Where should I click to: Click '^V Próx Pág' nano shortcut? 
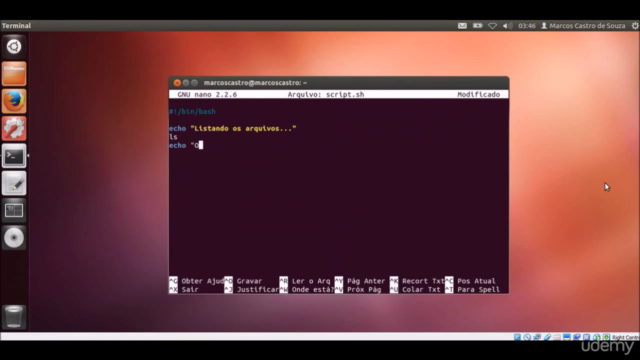[358, 290]
